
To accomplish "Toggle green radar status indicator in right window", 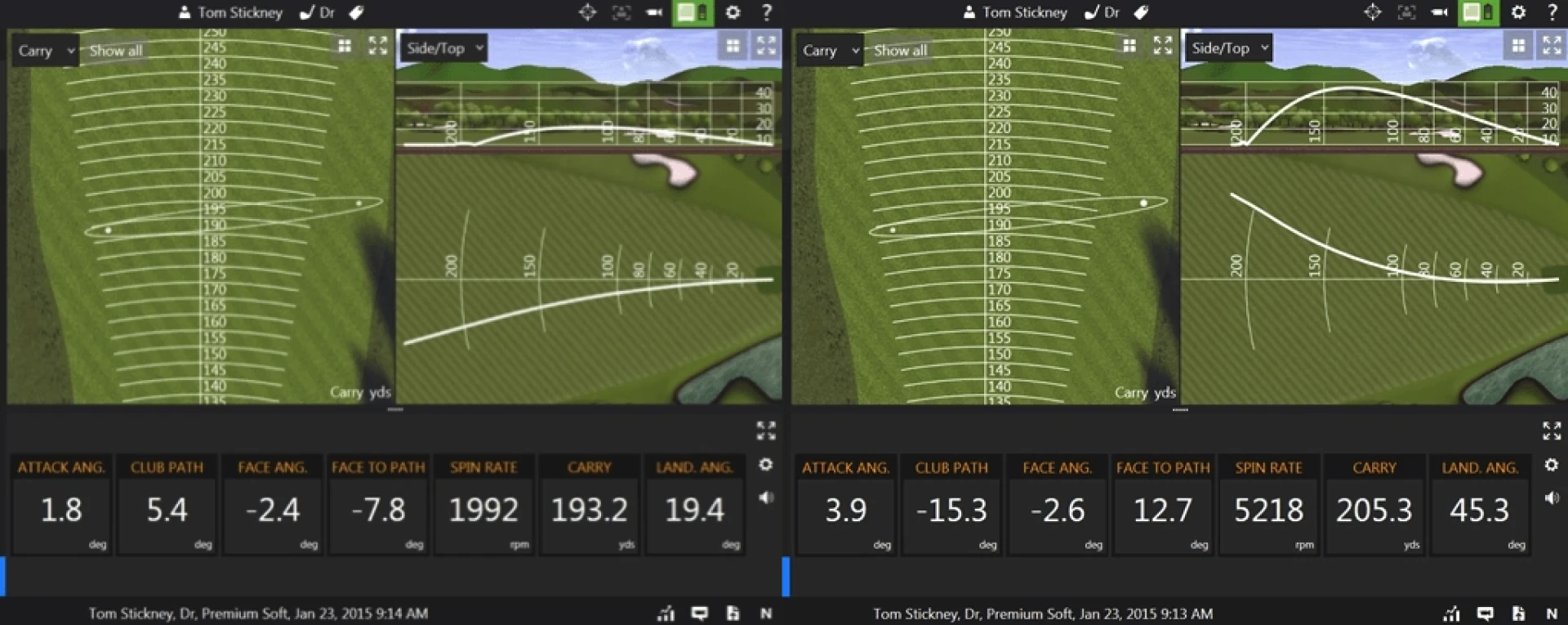I will tap(1478, 12).
